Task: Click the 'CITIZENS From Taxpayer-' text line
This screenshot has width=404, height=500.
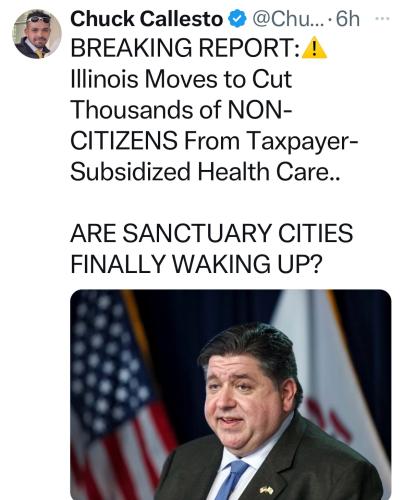Action: (215, 141)
